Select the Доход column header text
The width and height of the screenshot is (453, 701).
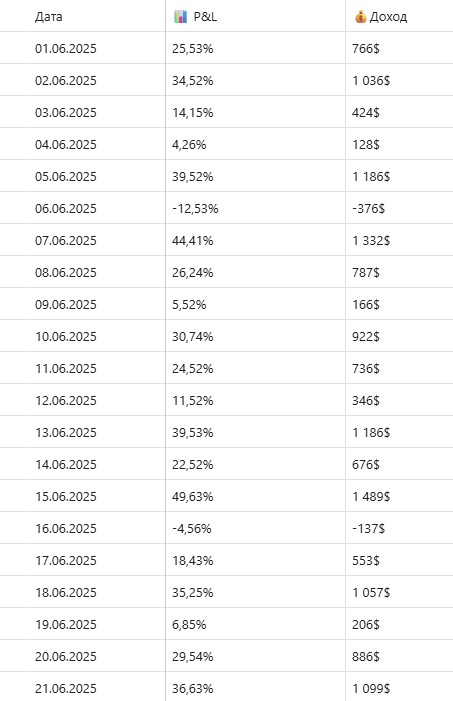(x=388, y=17)
